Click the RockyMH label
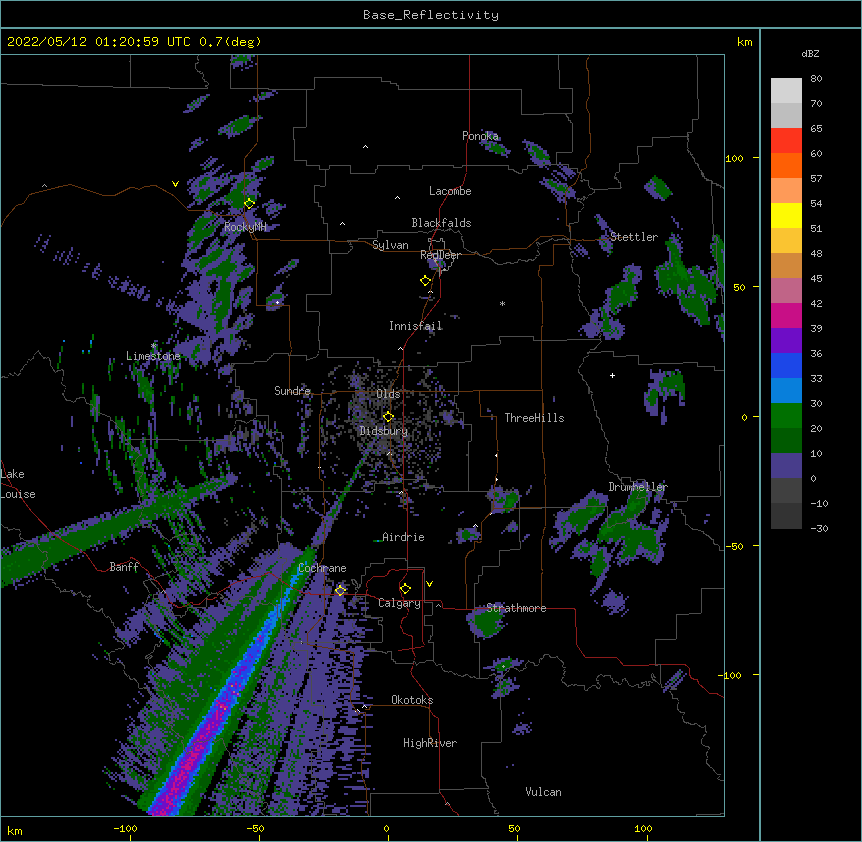862x842 pixels. [x=245, y=227]
